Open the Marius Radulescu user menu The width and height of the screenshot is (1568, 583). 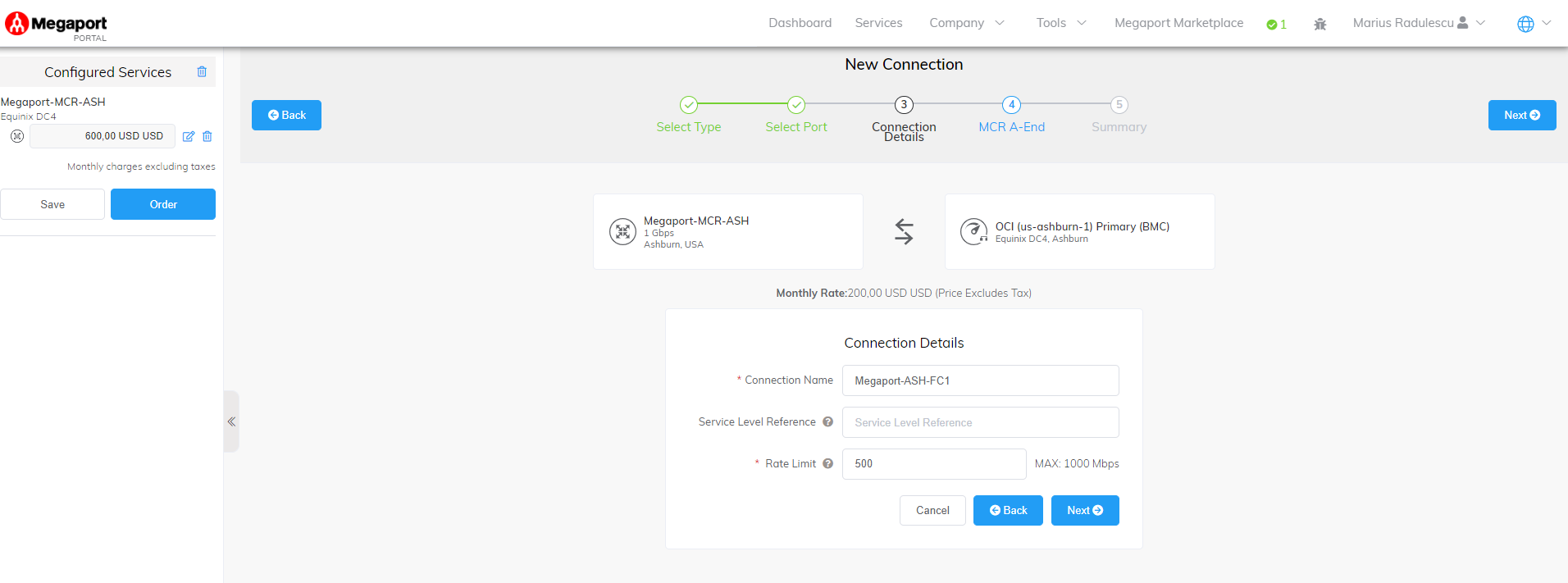click(x=1418, y=23)
